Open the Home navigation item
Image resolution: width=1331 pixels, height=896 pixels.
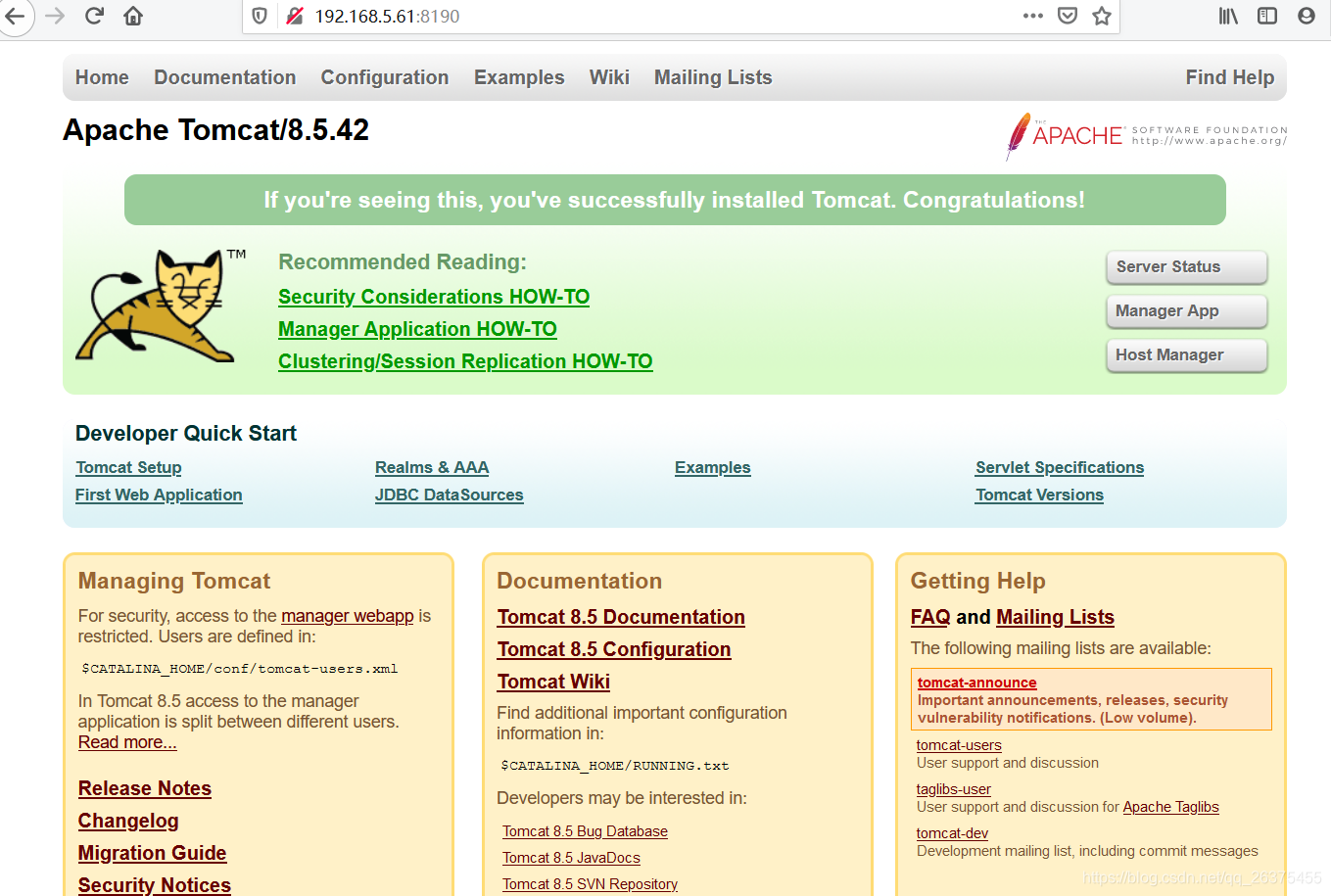[102, 77]
